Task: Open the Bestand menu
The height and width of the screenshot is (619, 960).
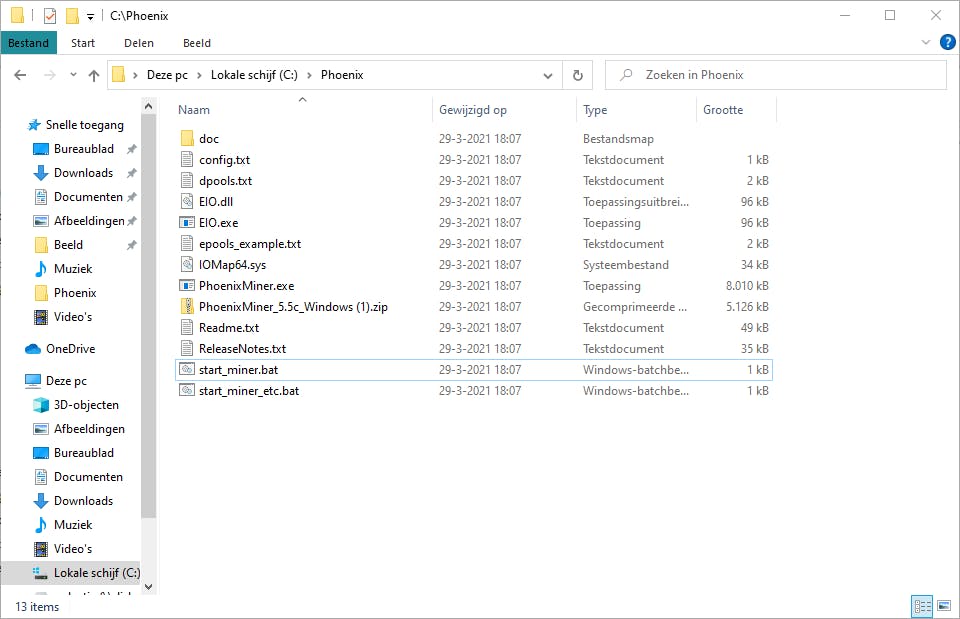Action: 28,43
